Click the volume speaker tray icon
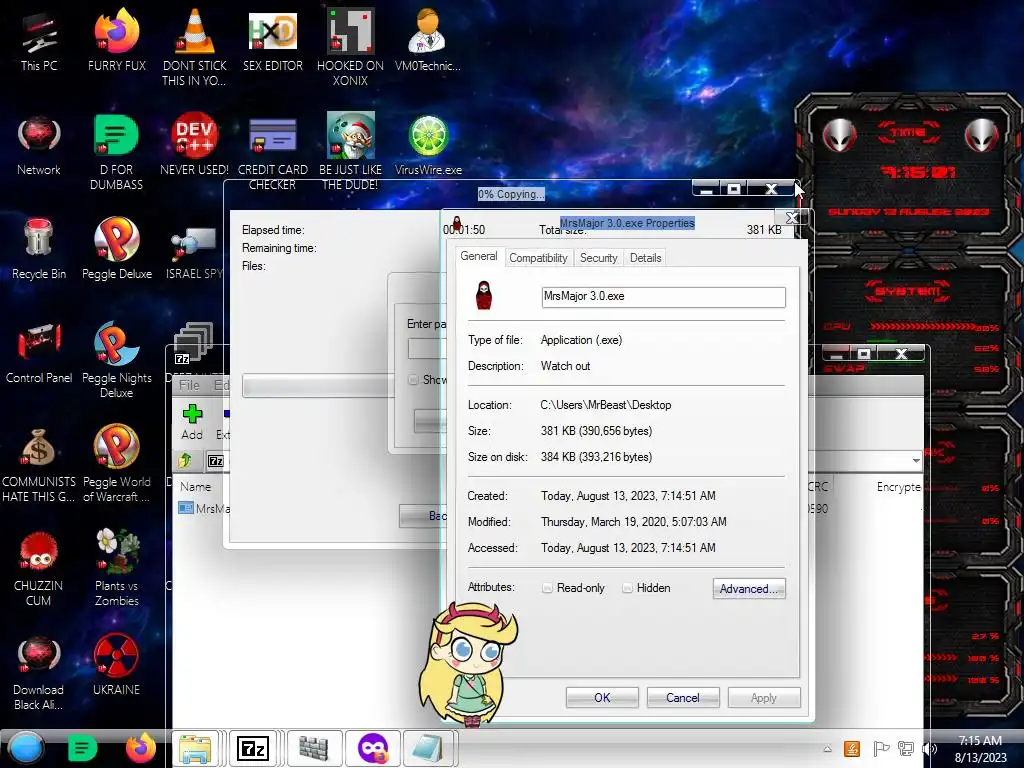 929,749
